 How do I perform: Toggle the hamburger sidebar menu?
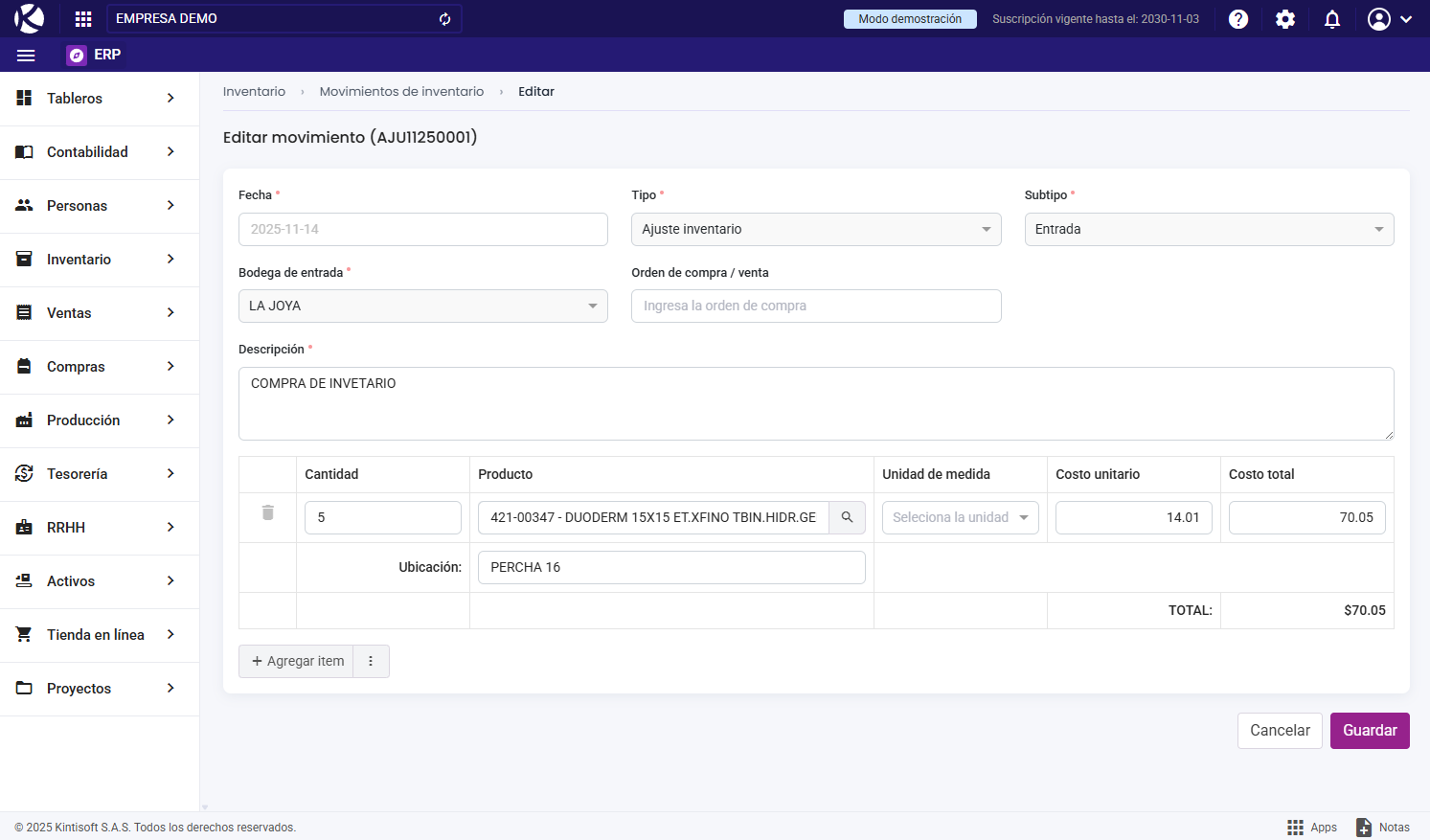pyautogui.click(x=26, y=56)
